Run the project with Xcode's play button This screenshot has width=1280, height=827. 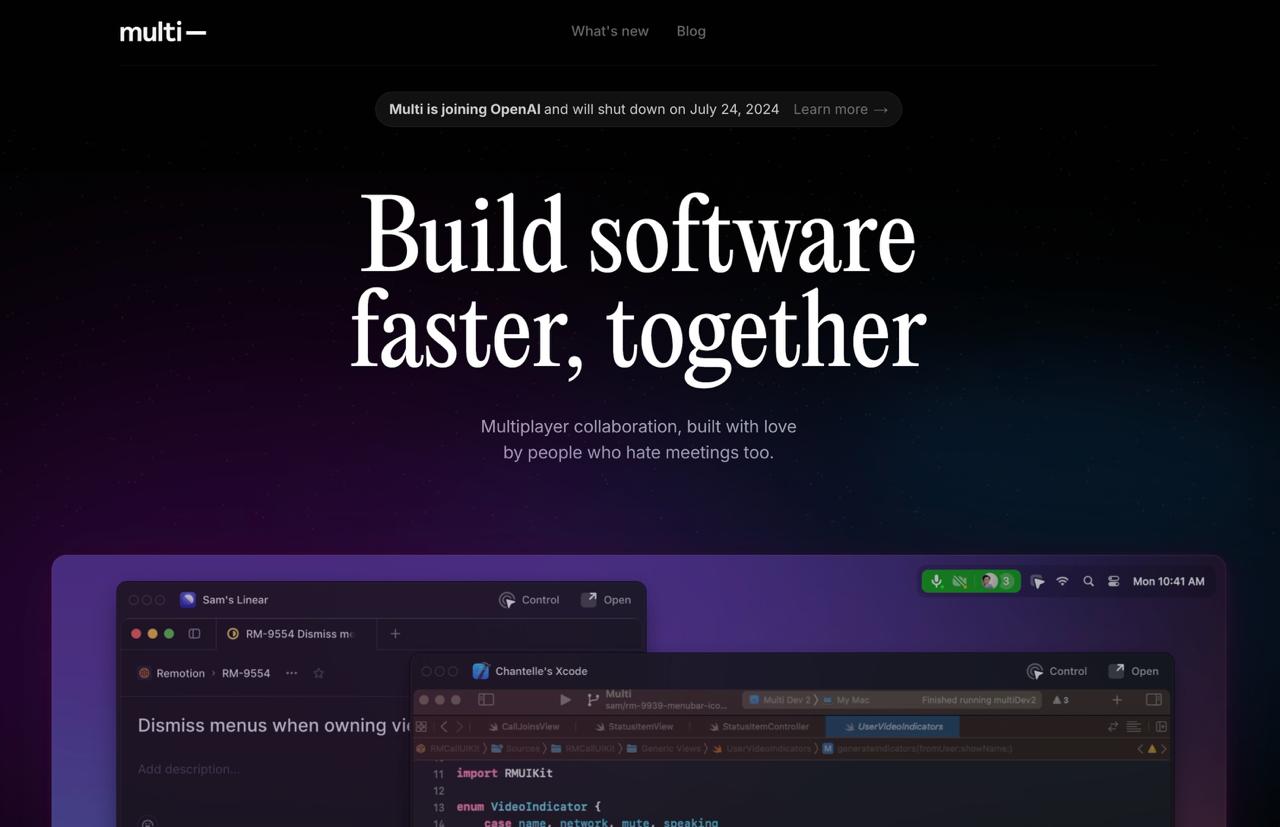click(x=565, y=700)
